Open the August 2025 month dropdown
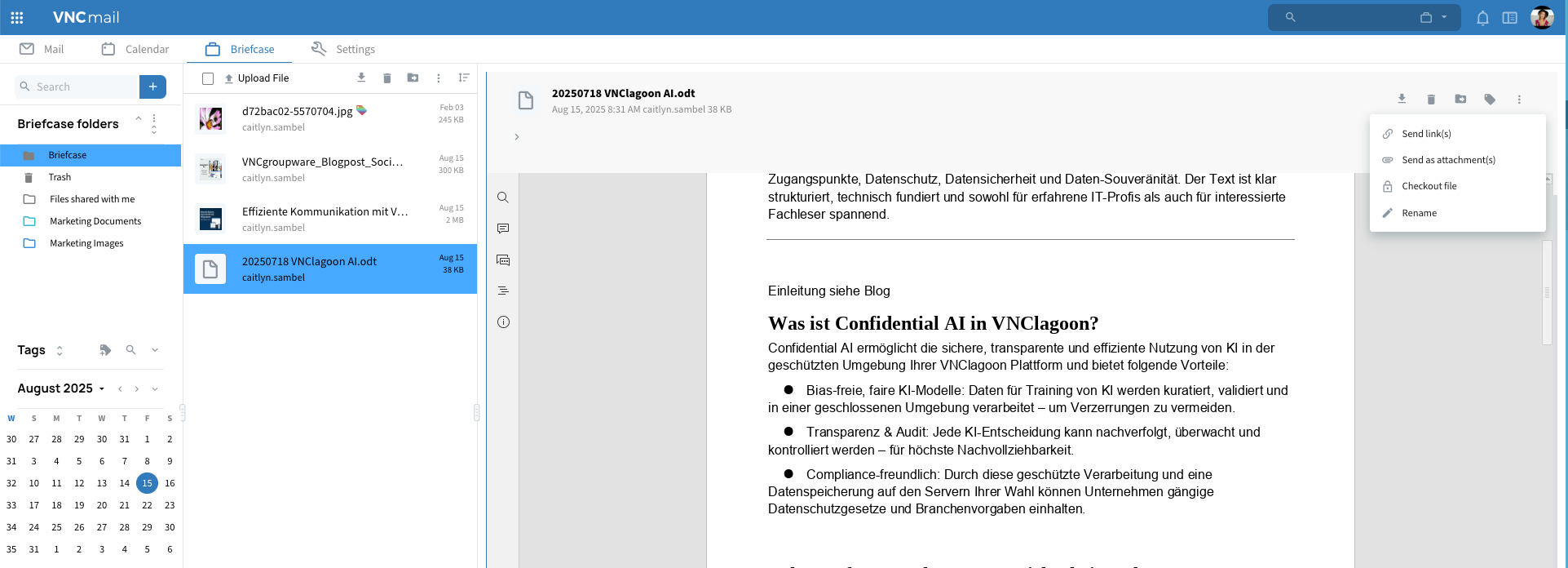The image size is (1568, 568). point(61,388)
